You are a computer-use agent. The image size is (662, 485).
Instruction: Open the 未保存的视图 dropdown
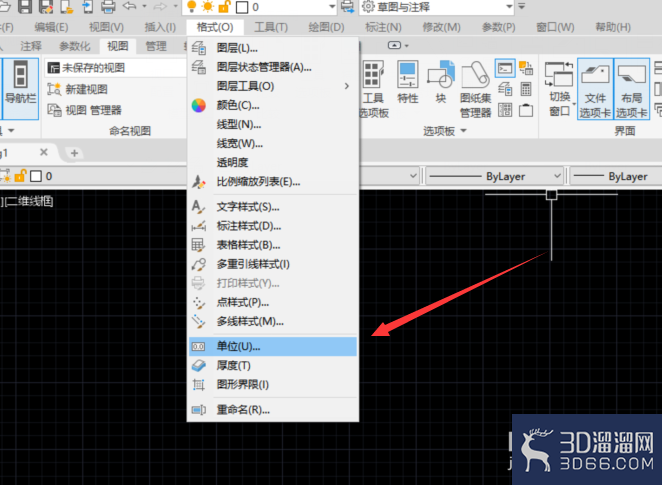[115, 68]
